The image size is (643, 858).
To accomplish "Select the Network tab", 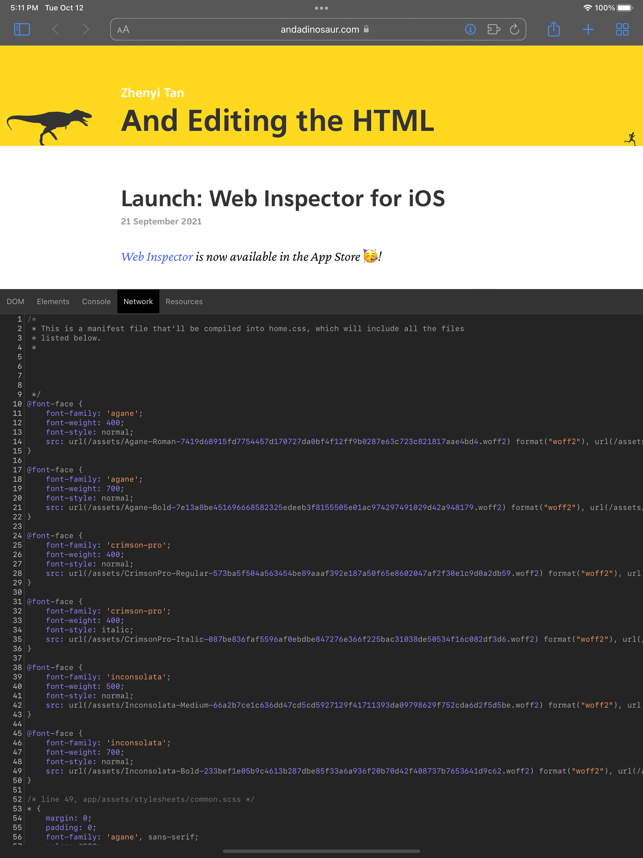I will click(x=138, y=302).
